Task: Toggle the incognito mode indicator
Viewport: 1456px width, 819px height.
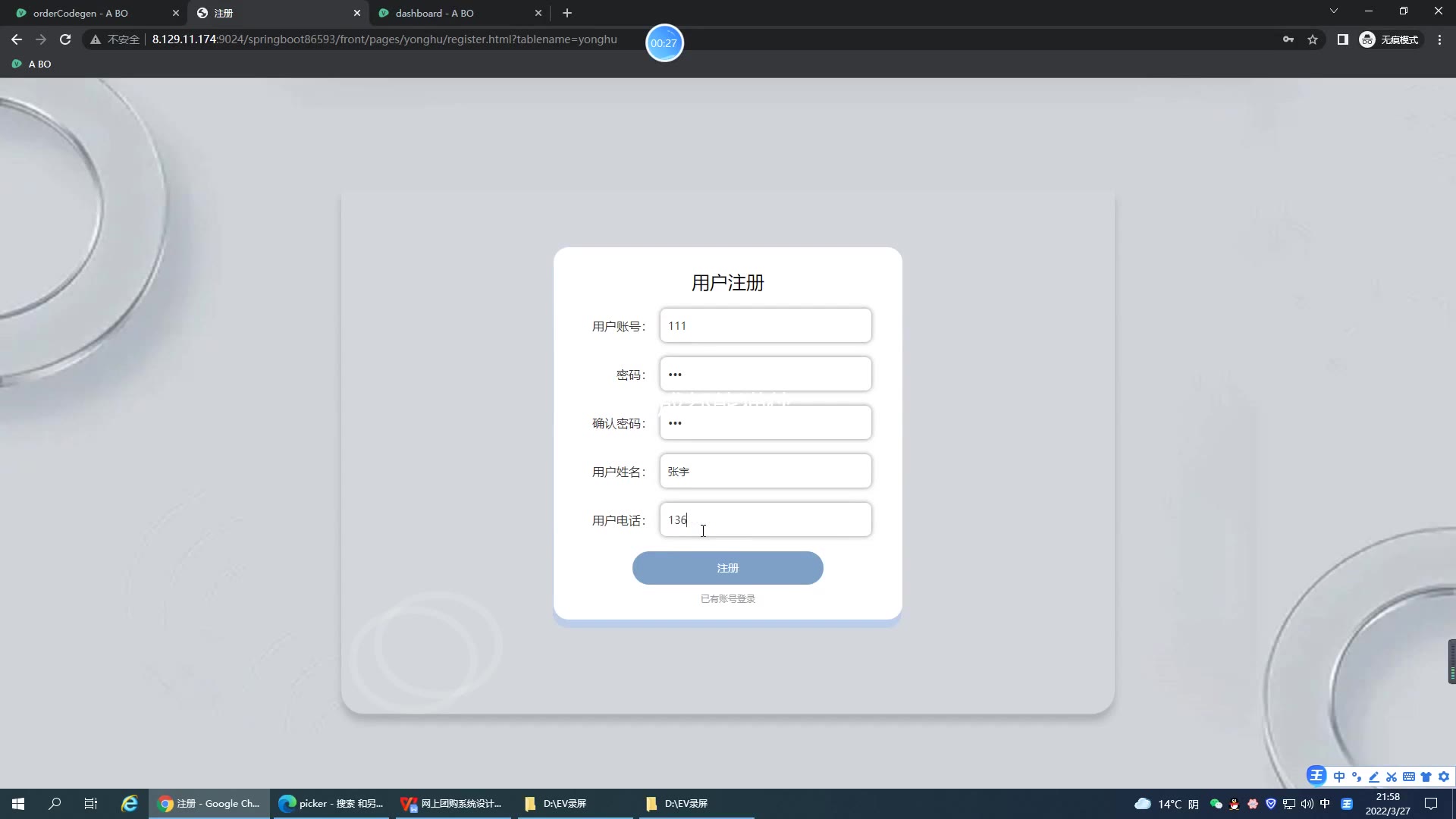Action: 1389,39
